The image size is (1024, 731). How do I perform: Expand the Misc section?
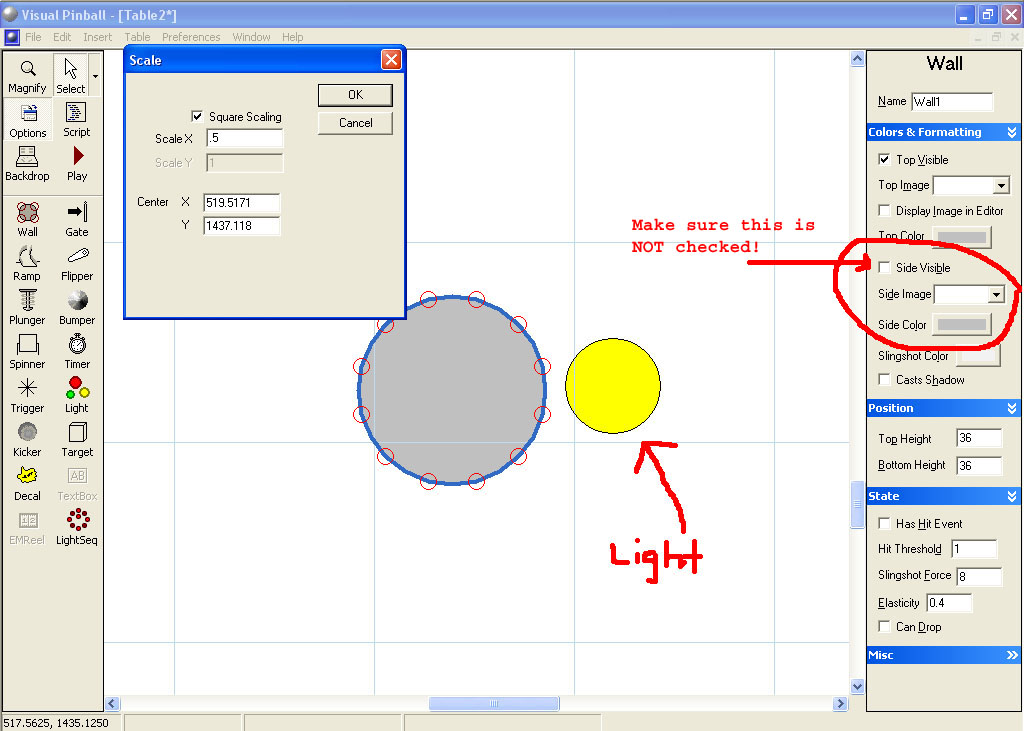coord(1012,655)
